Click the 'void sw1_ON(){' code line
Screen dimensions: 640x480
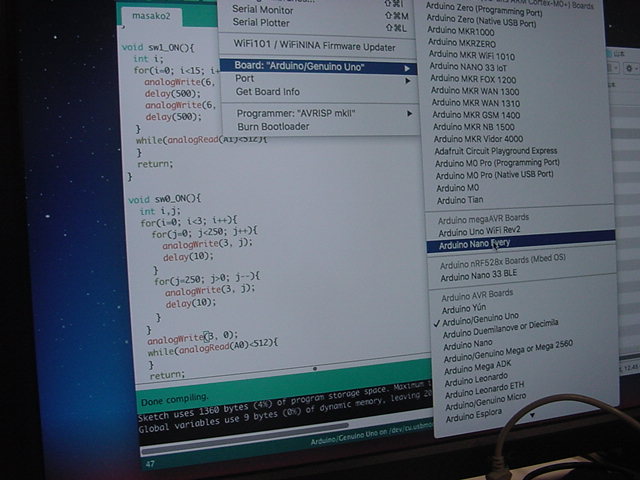click(158, 47)
